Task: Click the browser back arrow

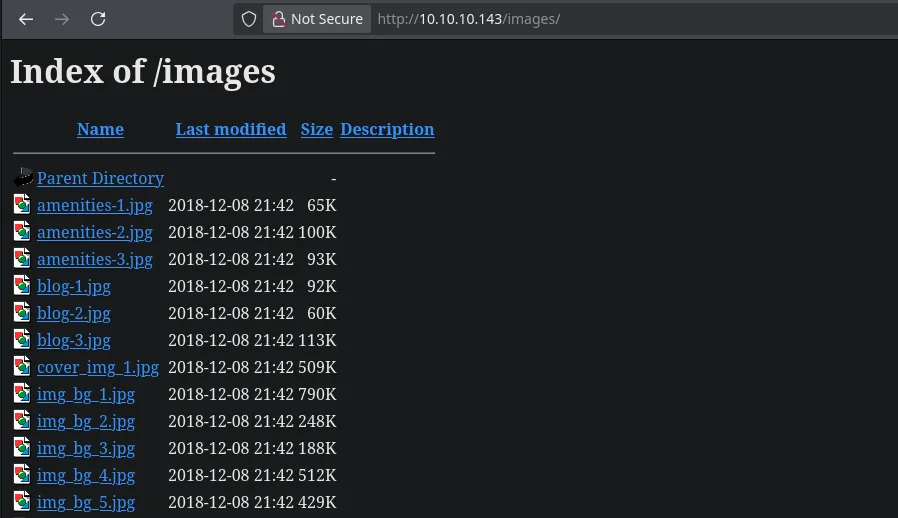Action: coord(26,19)
